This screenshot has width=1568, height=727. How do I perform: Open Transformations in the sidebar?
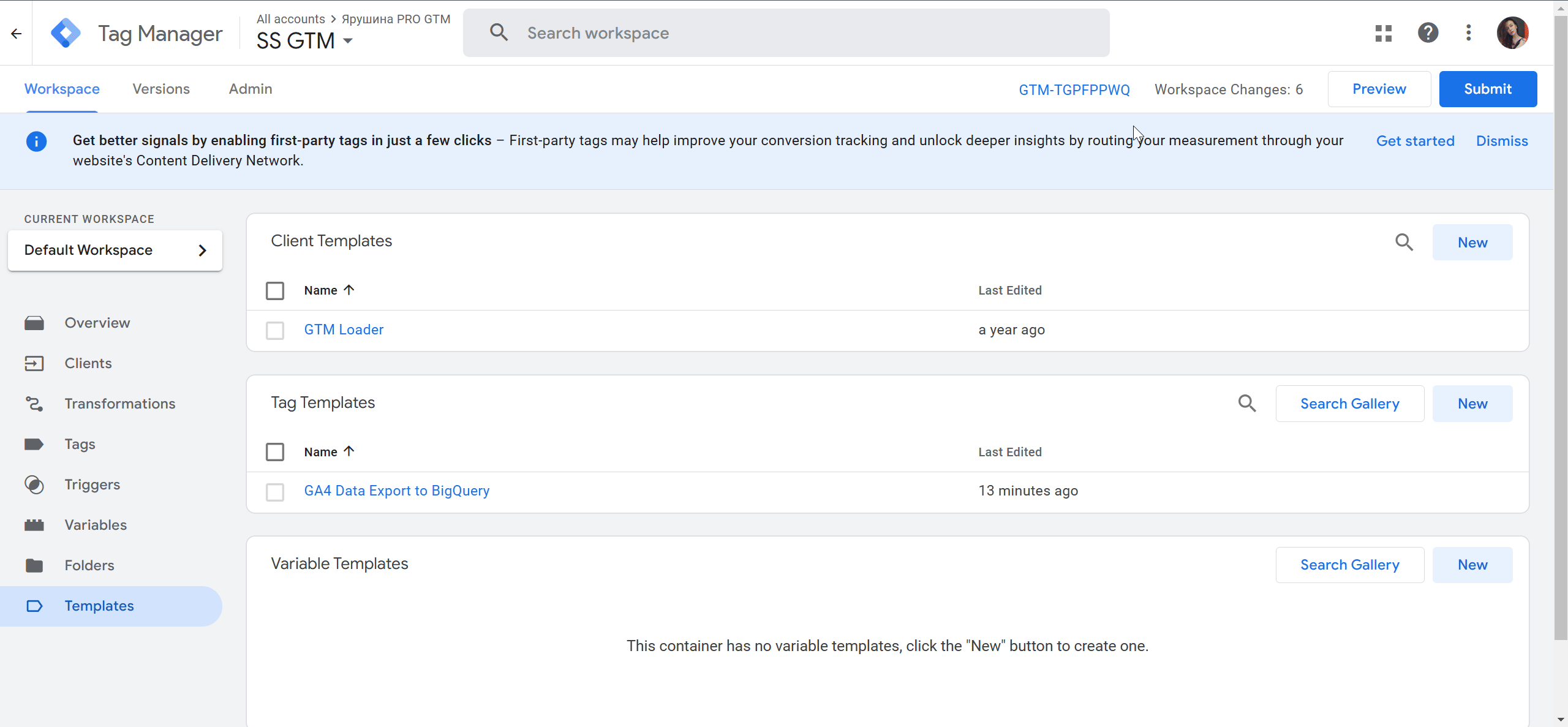[120, 404]
